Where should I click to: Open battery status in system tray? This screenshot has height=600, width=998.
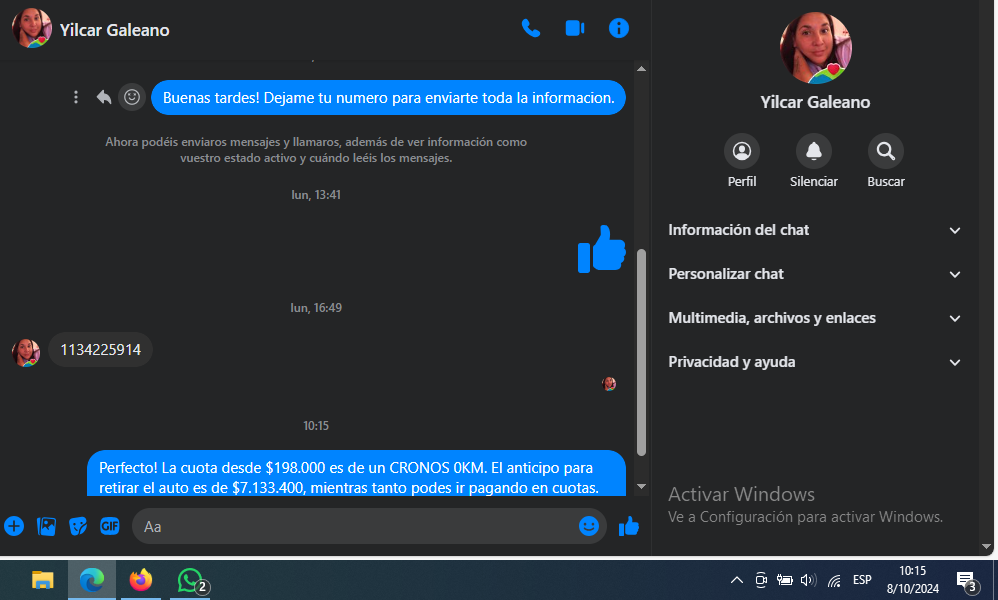[784, 580]
